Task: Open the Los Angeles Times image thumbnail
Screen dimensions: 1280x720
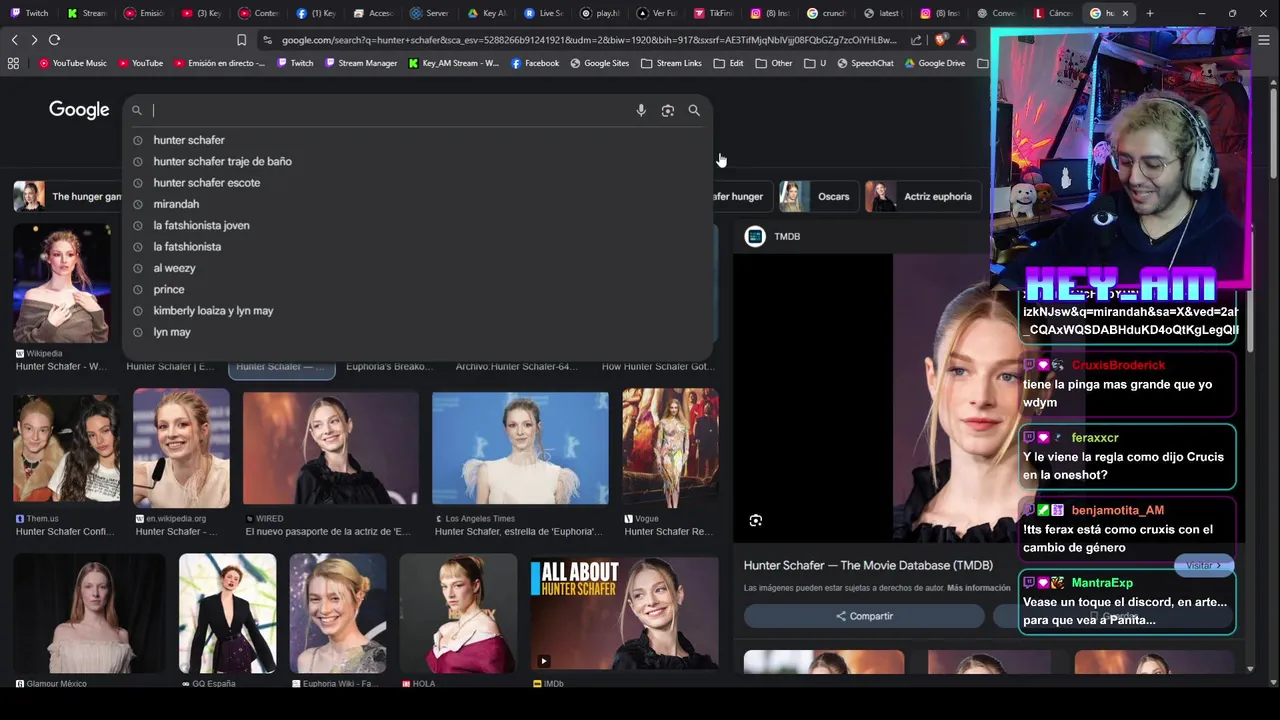Action: tap(520, 448)
